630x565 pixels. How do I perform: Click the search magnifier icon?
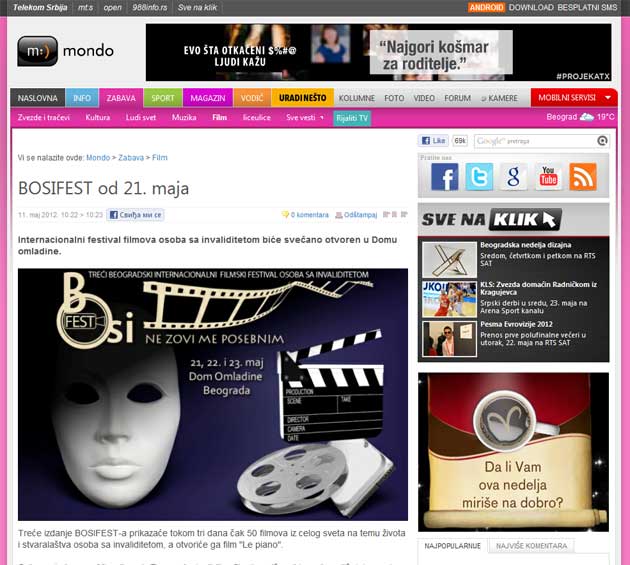click(x=601, y=141)
